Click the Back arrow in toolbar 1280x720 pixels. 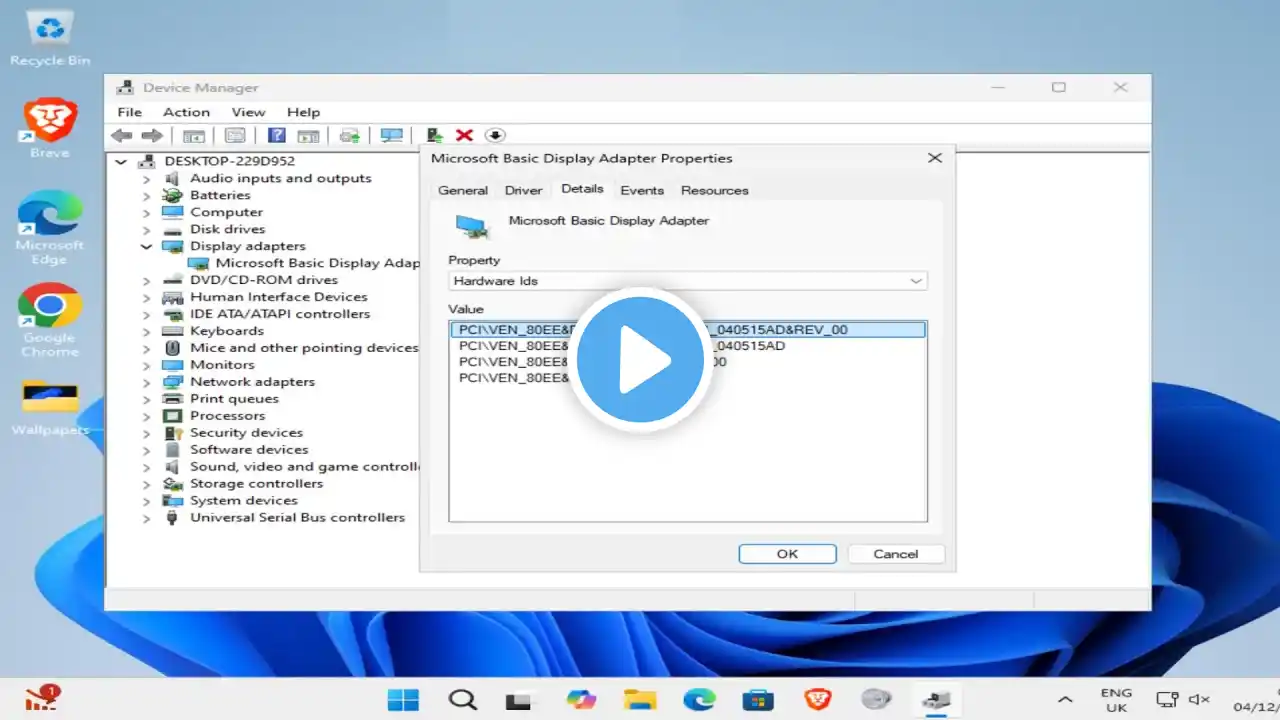pos(122,135)
